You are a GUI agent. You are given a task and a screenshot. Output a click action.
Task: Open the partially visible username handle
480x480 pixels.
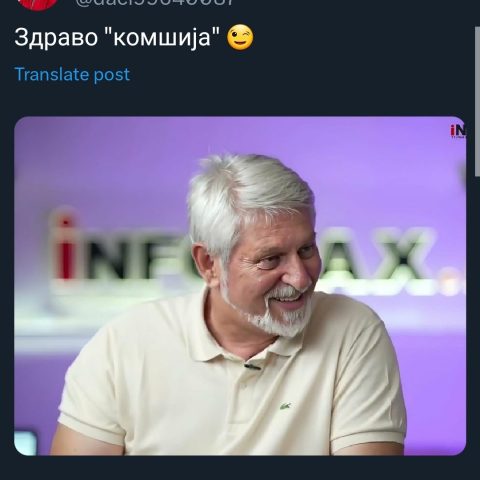154,3
